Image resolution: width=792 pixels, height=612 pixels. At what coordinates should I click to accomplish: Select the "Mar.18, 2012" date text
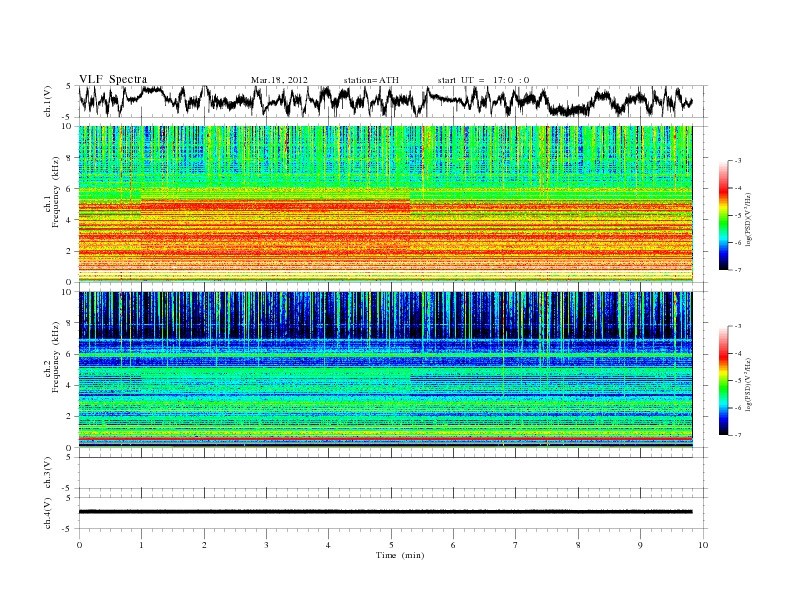pyautogui.click(x=279, y=80)
